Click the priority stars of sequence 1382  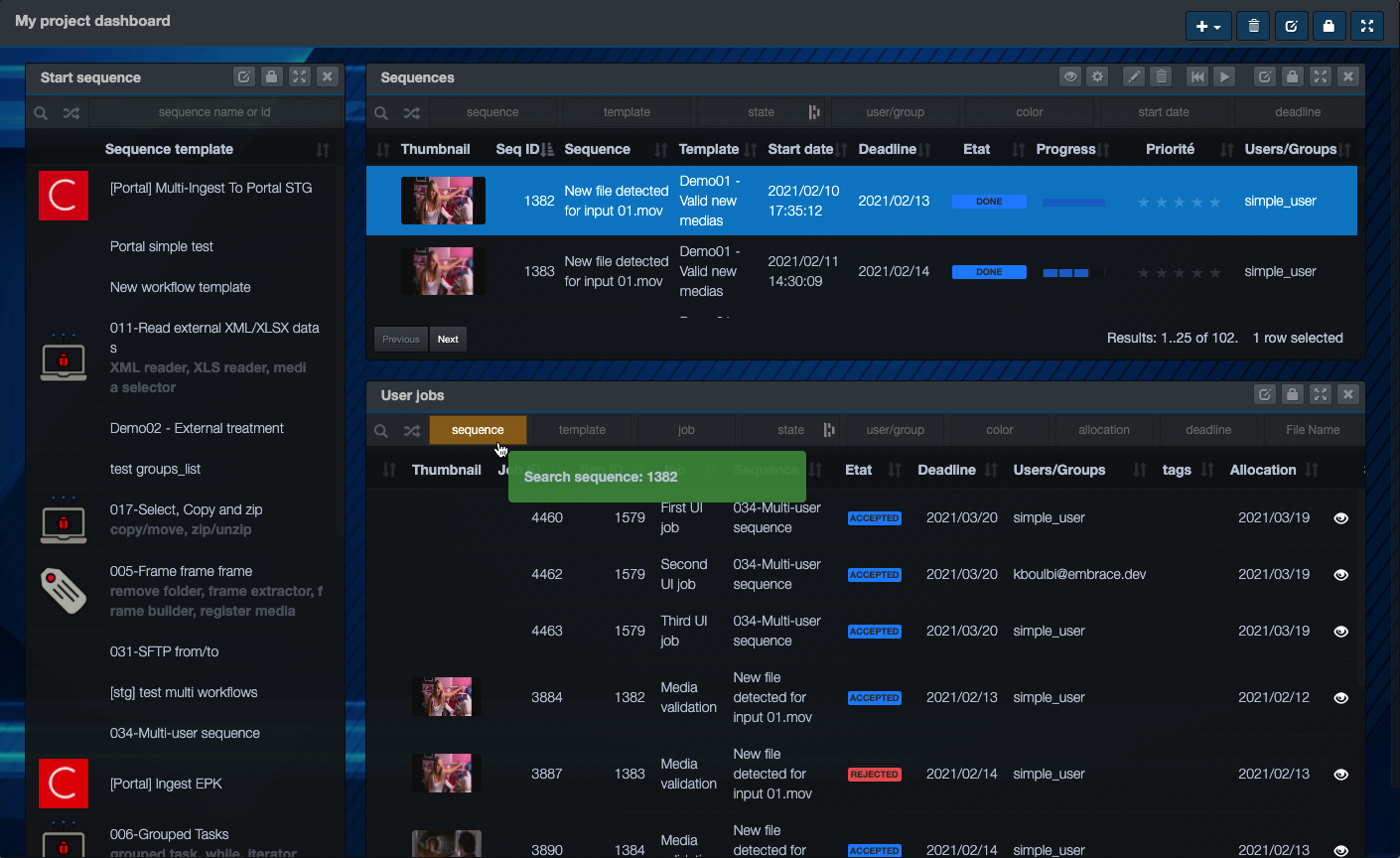click(1179, 202)
